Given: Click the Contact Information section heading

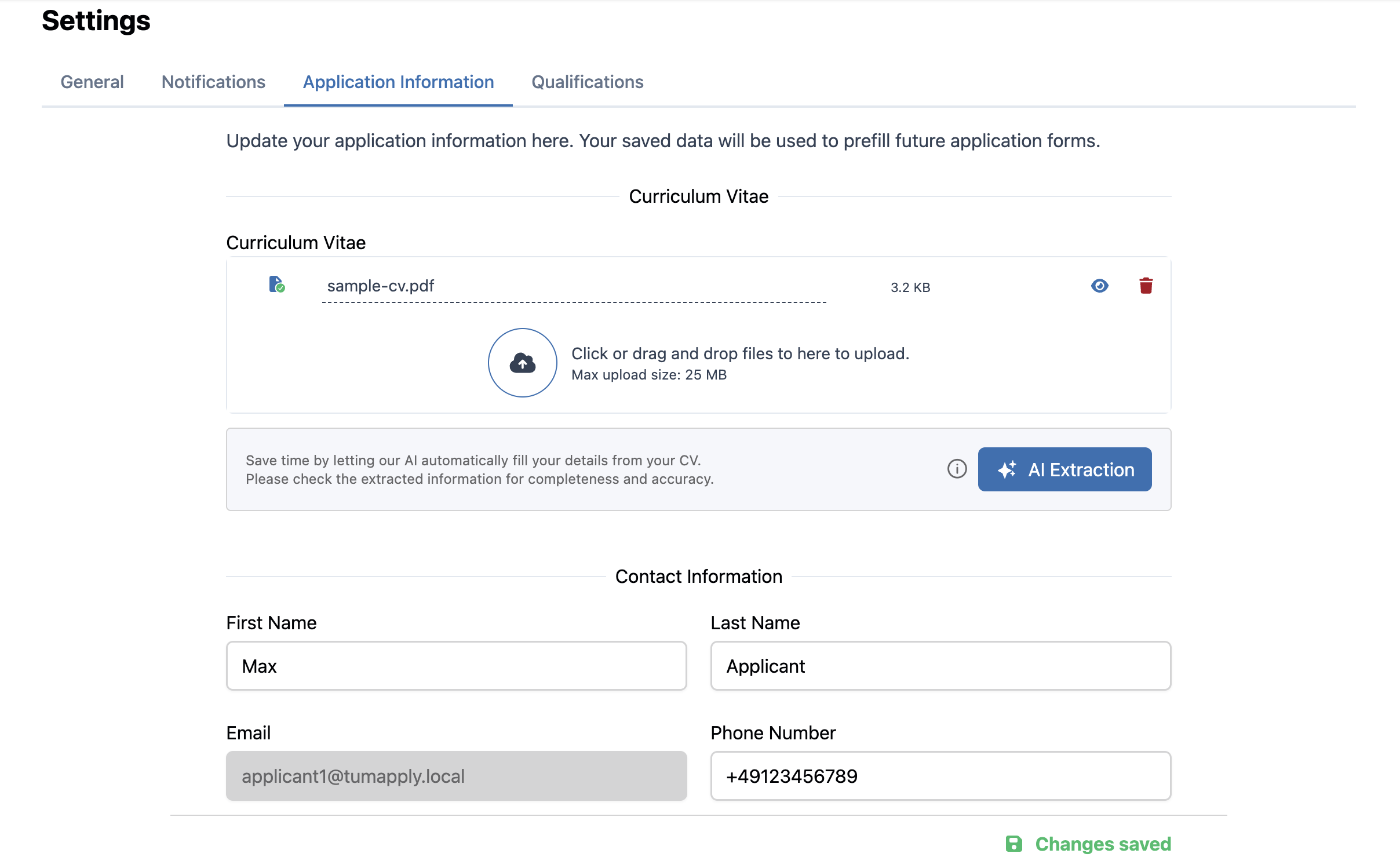Looking at the screenshot, I should 698,577.
